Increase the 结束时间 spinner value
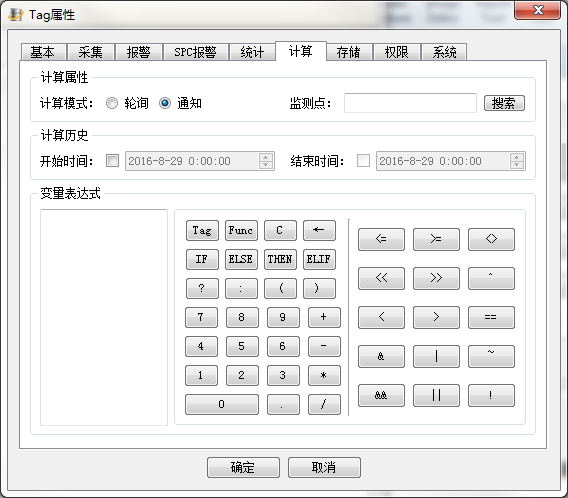The width and height of the screenshot is (568, 498). [517, 157]
